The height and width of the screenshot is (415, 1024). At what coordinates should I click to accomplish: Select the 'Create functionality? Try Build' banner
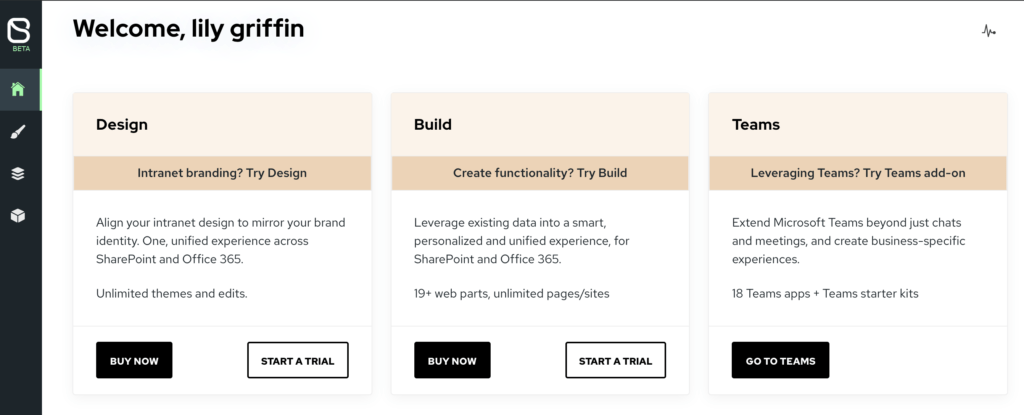(540, 173)
